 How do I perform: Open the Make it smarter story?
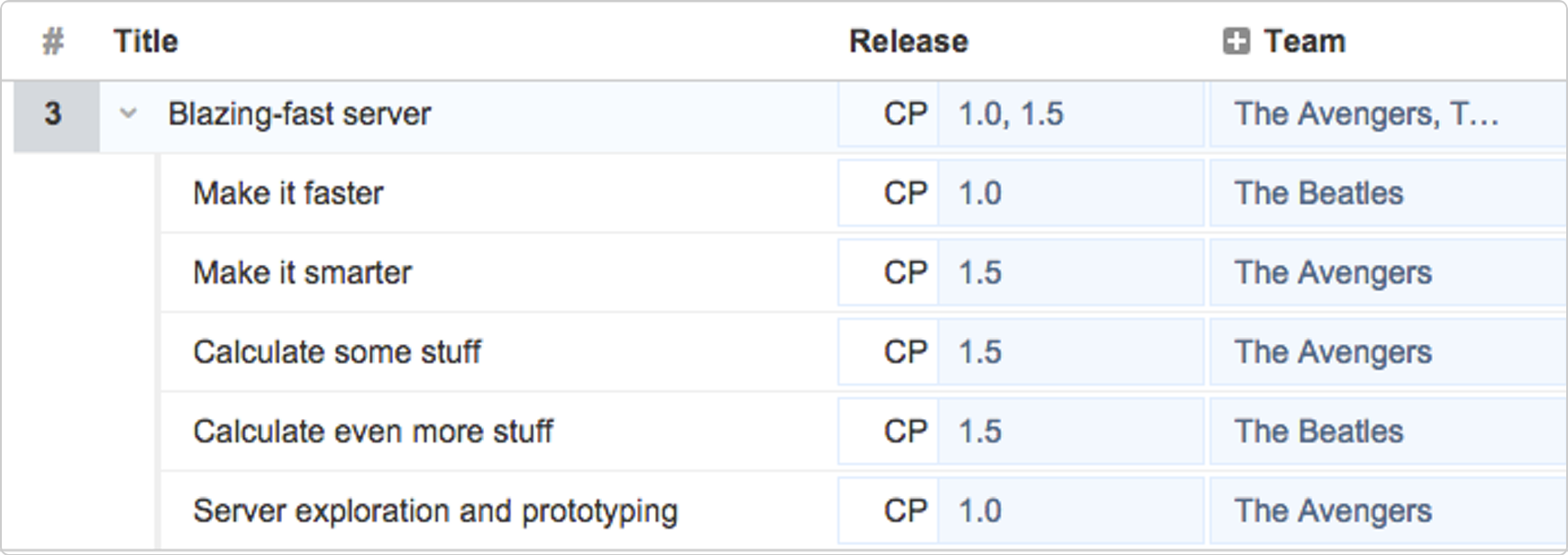point(302,273)
